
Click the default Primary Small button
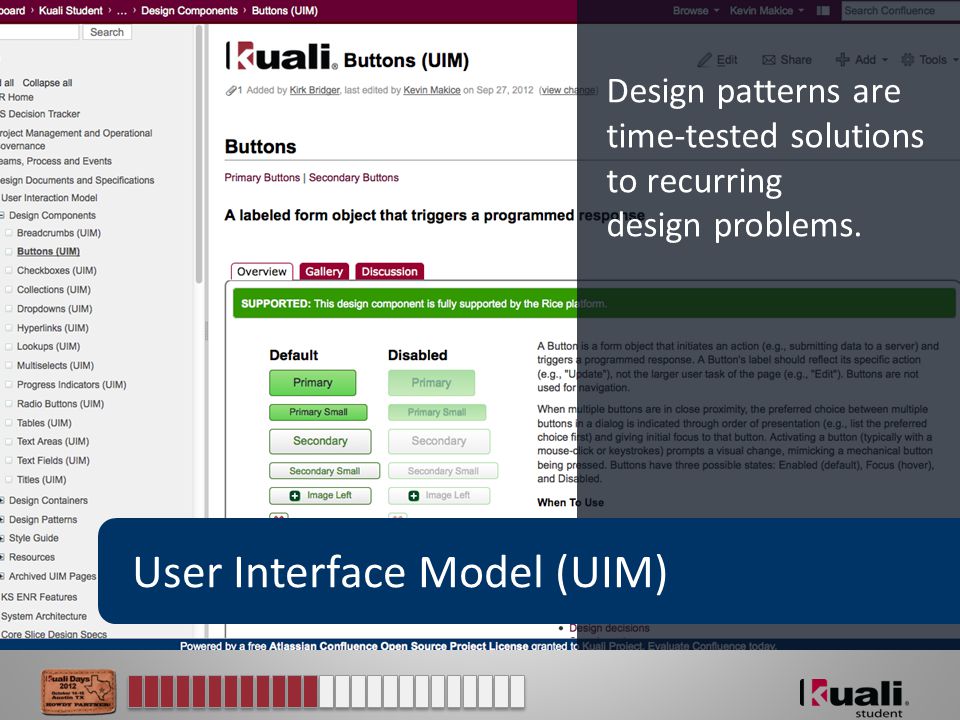pos(318,412)
